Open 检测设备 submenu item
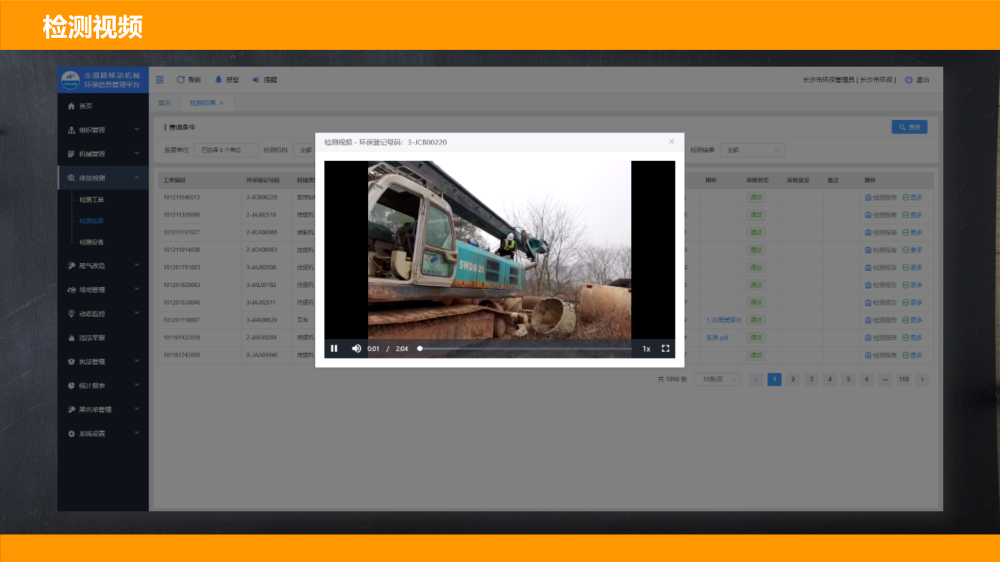The width and height of the screenshot is (1000, 562). point(91,242)
